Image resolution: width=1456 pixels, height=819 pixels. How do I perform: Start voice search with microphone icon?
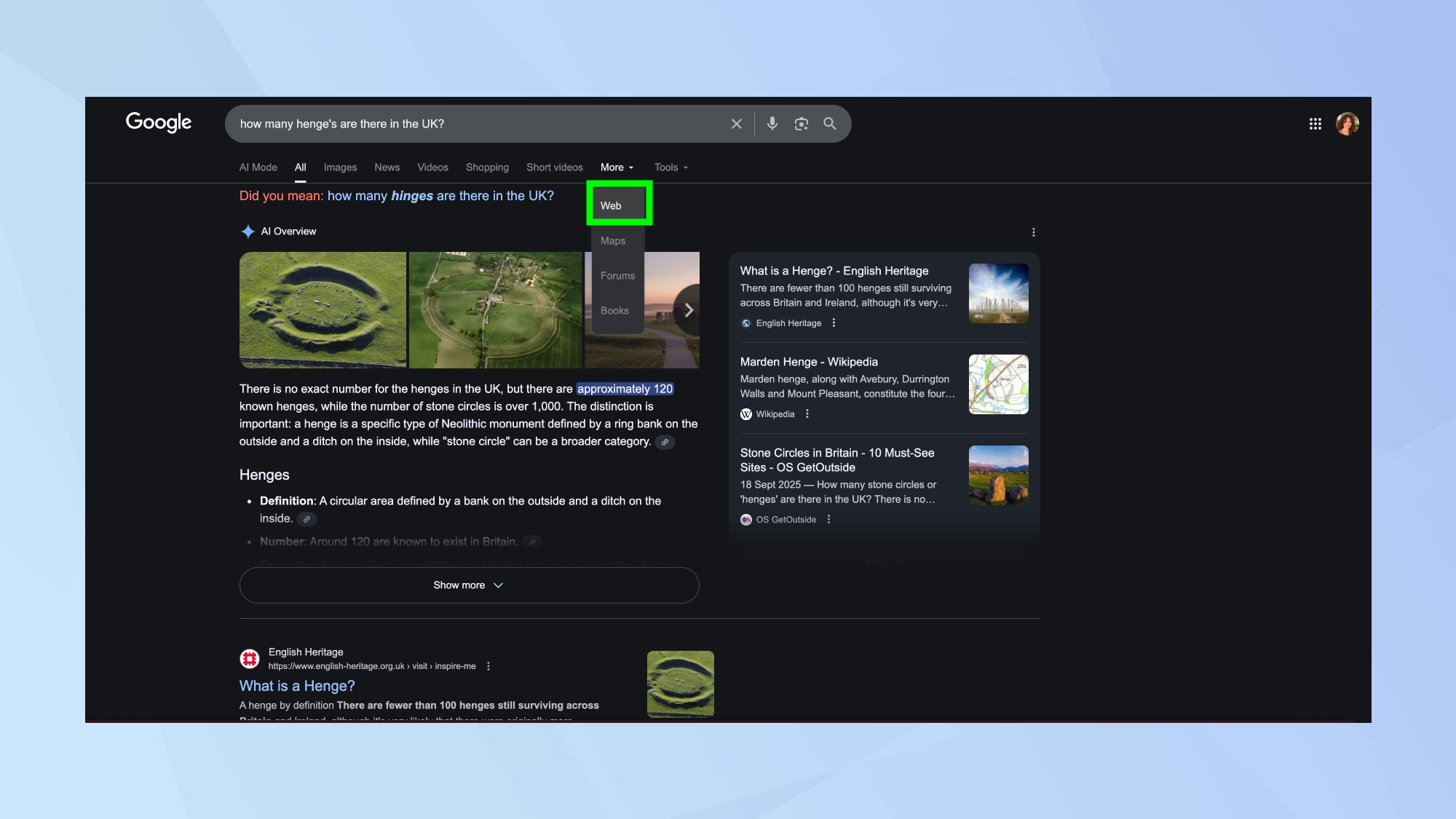(x=772, y=124)
